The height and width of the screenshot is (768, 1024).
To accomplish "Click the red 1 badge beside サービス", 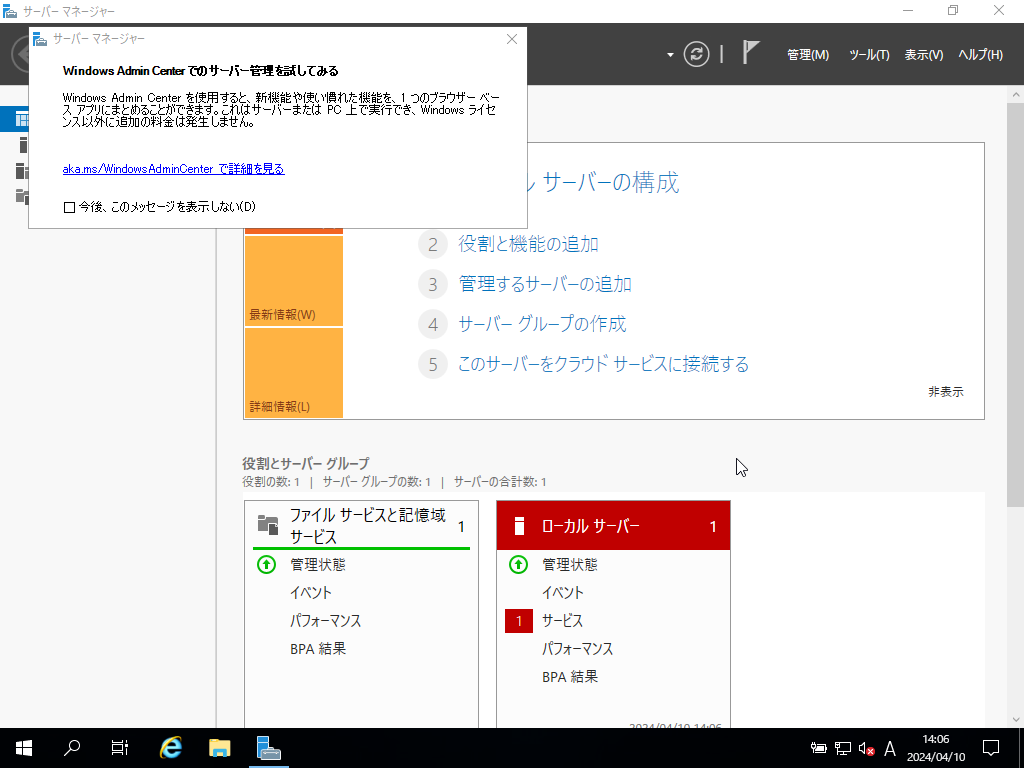I will coord(519,621).
